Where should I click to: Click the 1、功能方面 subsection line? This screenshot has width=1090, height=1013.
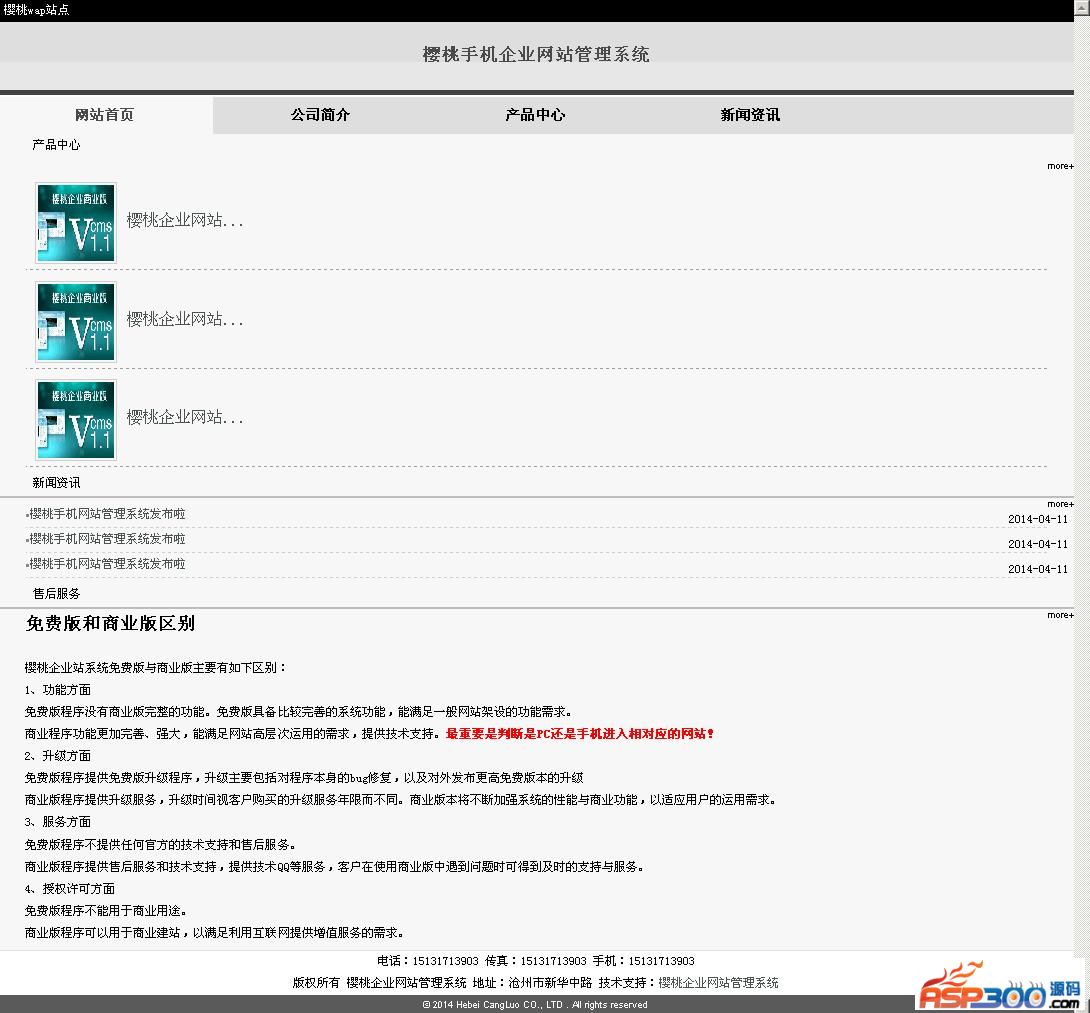click(x=58, y=690)
